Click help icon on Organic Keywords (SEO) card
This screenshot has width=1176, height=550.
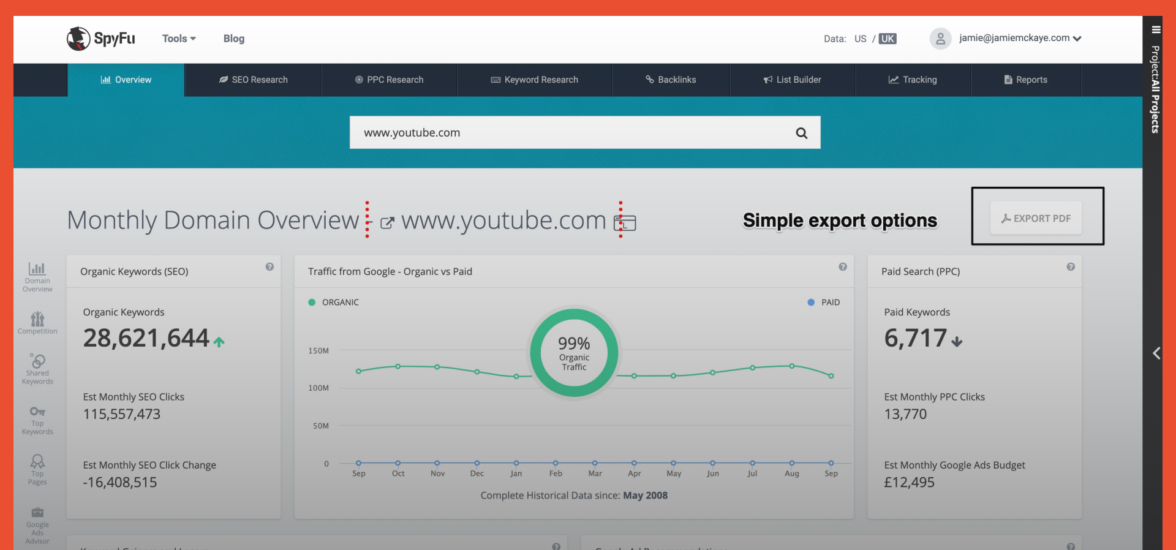click(269, 266)
